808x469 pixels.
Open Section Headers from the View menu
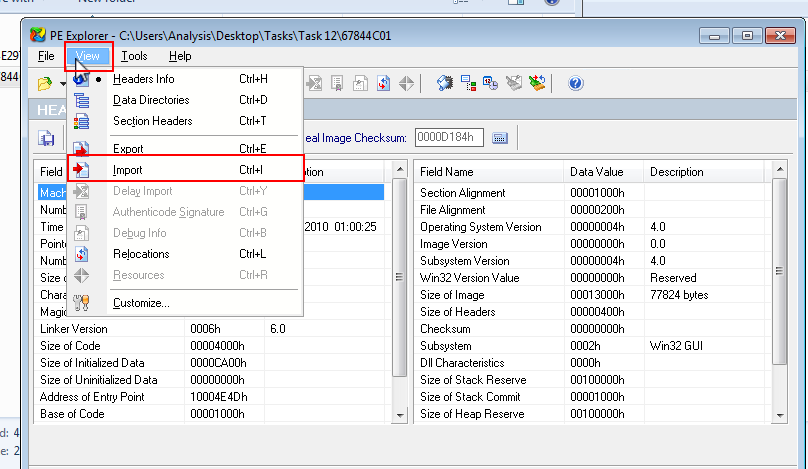click(x=152, y=121)
